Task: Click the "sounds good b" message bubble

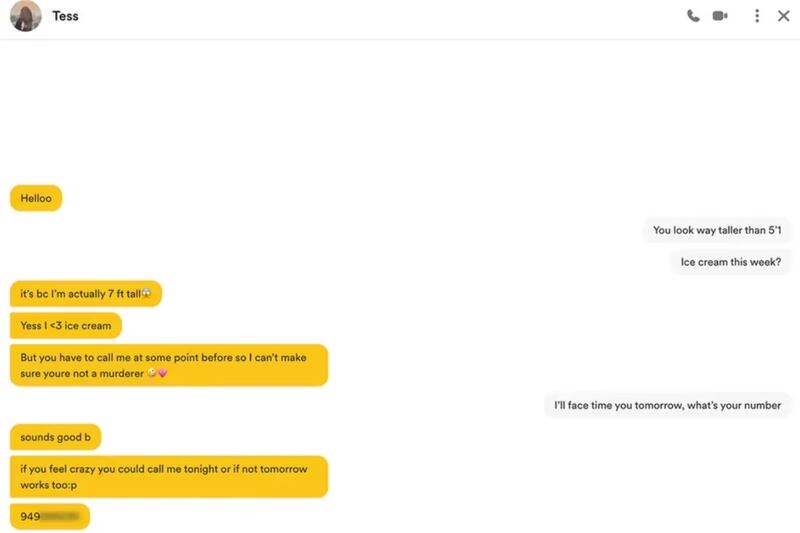Action: point(55,437)
